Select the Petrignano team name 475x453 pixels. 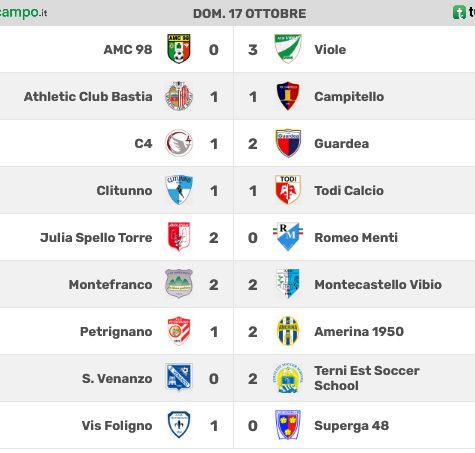coord(116,332)
